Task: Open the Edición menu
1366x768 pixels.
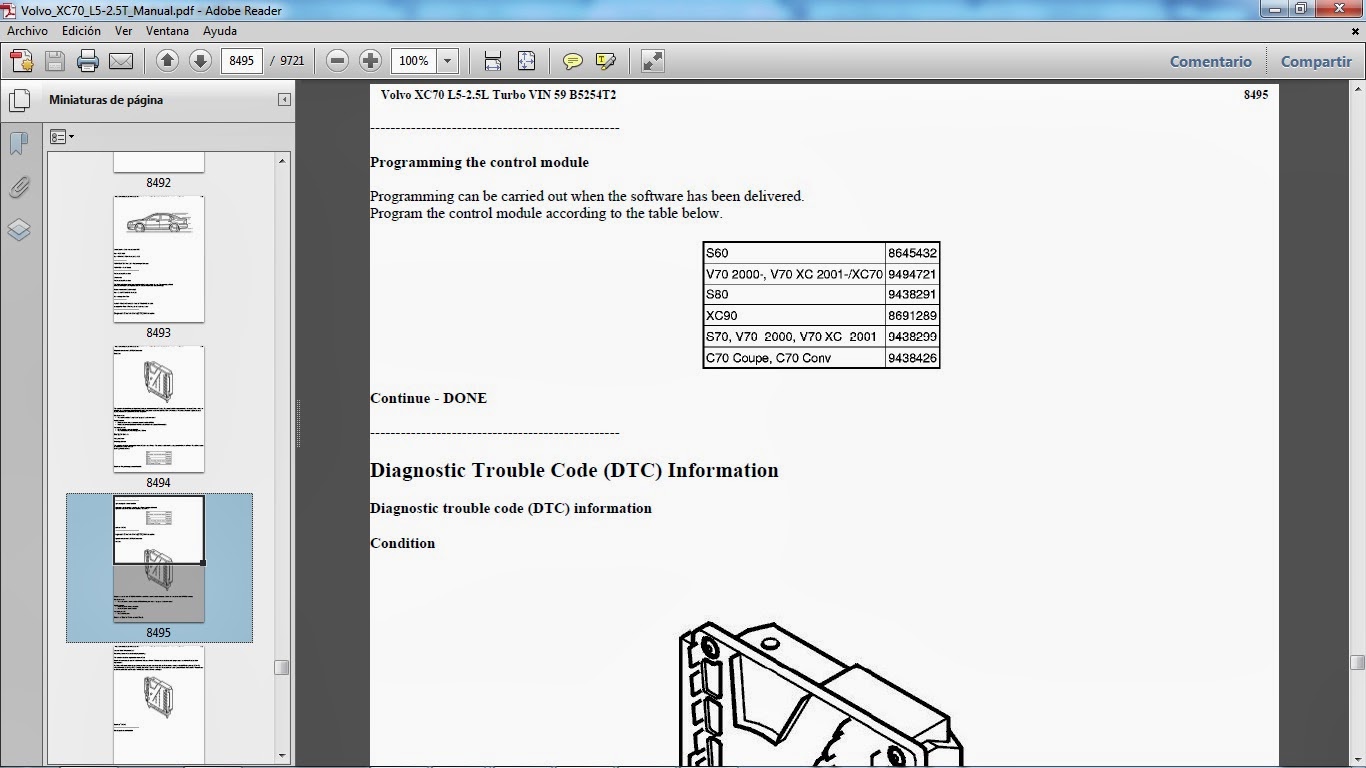Action: (81, 31)
